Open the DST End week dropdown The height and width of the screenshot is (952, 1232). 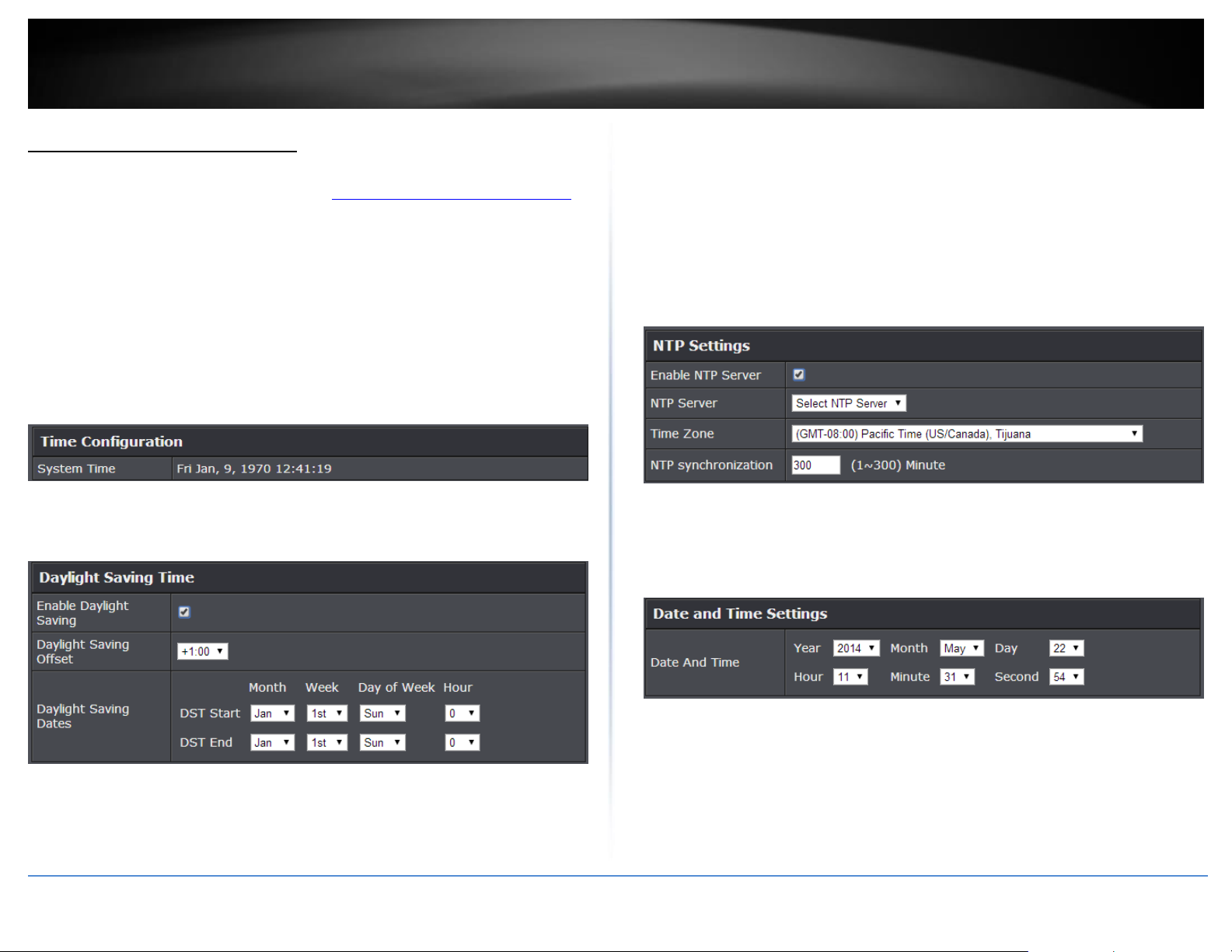point(327,742)
